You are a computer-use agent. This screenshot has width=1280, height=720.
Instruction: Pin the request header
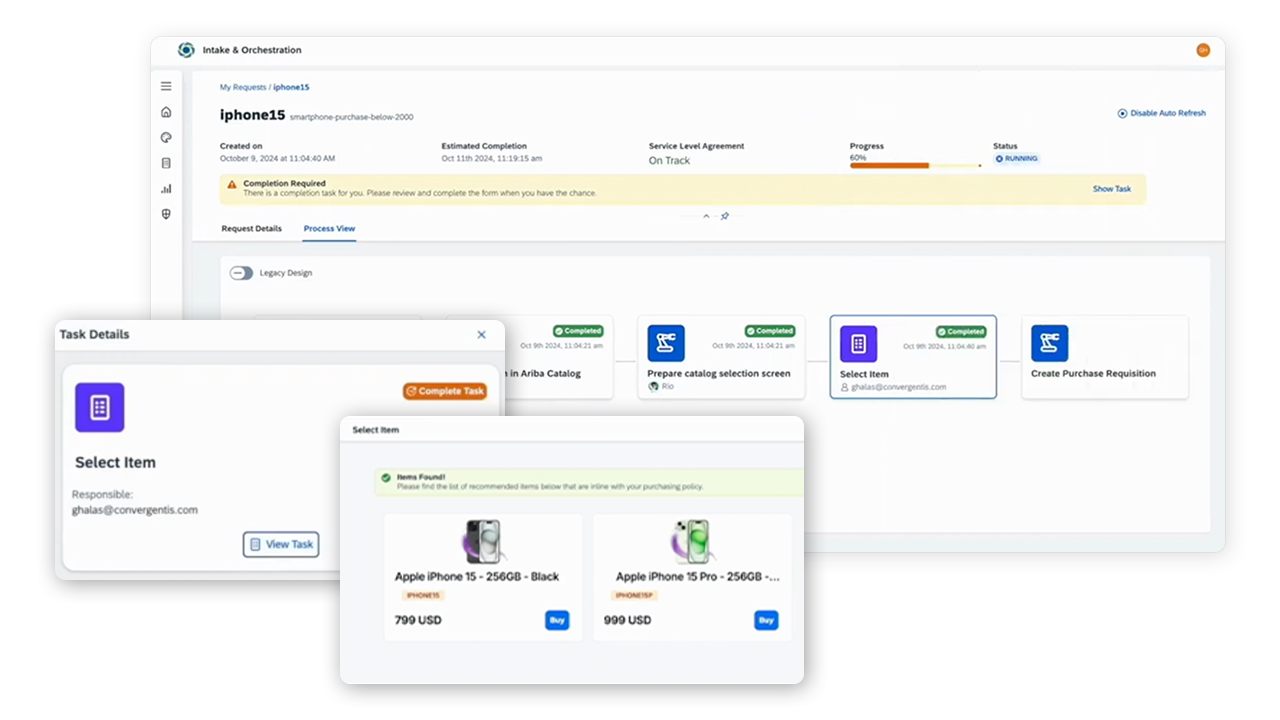[725, 216]
